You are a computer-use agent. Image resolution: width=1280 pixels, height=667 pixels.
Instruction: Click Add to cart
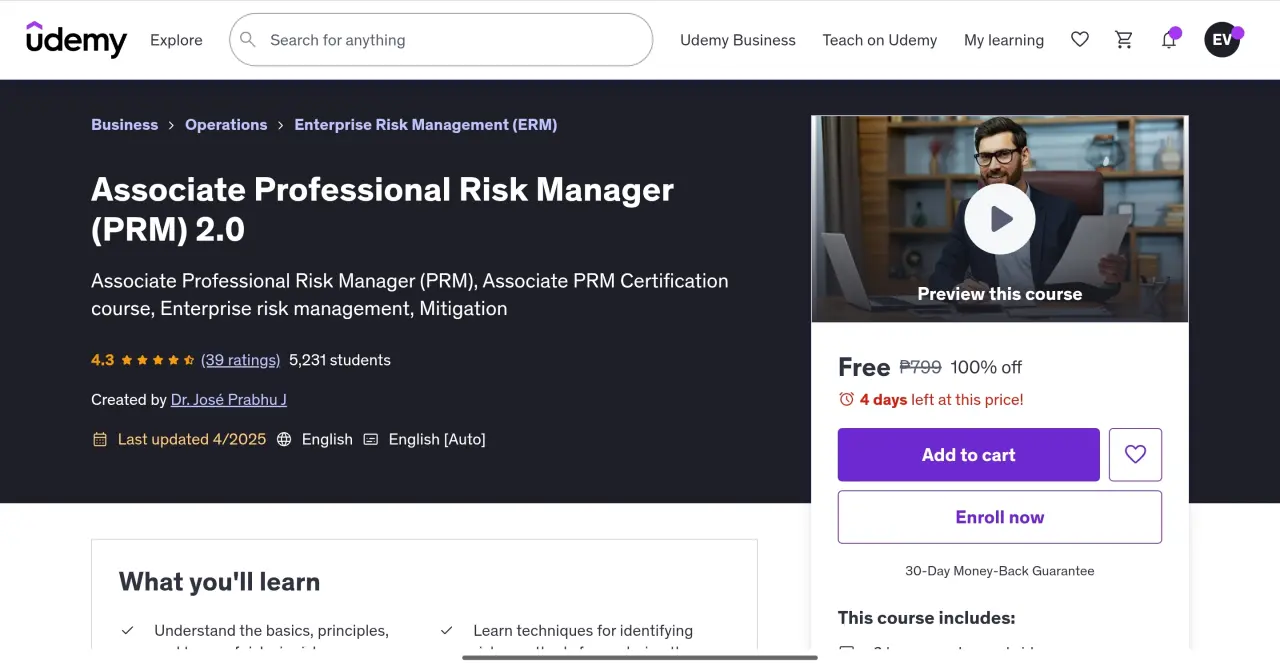click(969, 455)
